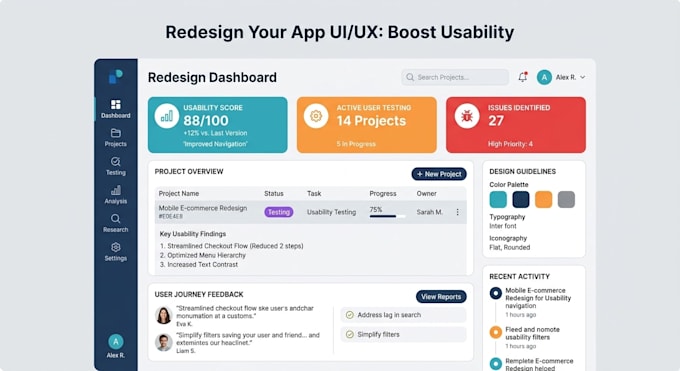Click the Project Name column header
The height and width of the screenshot is (371, 680).
[179, 194]
